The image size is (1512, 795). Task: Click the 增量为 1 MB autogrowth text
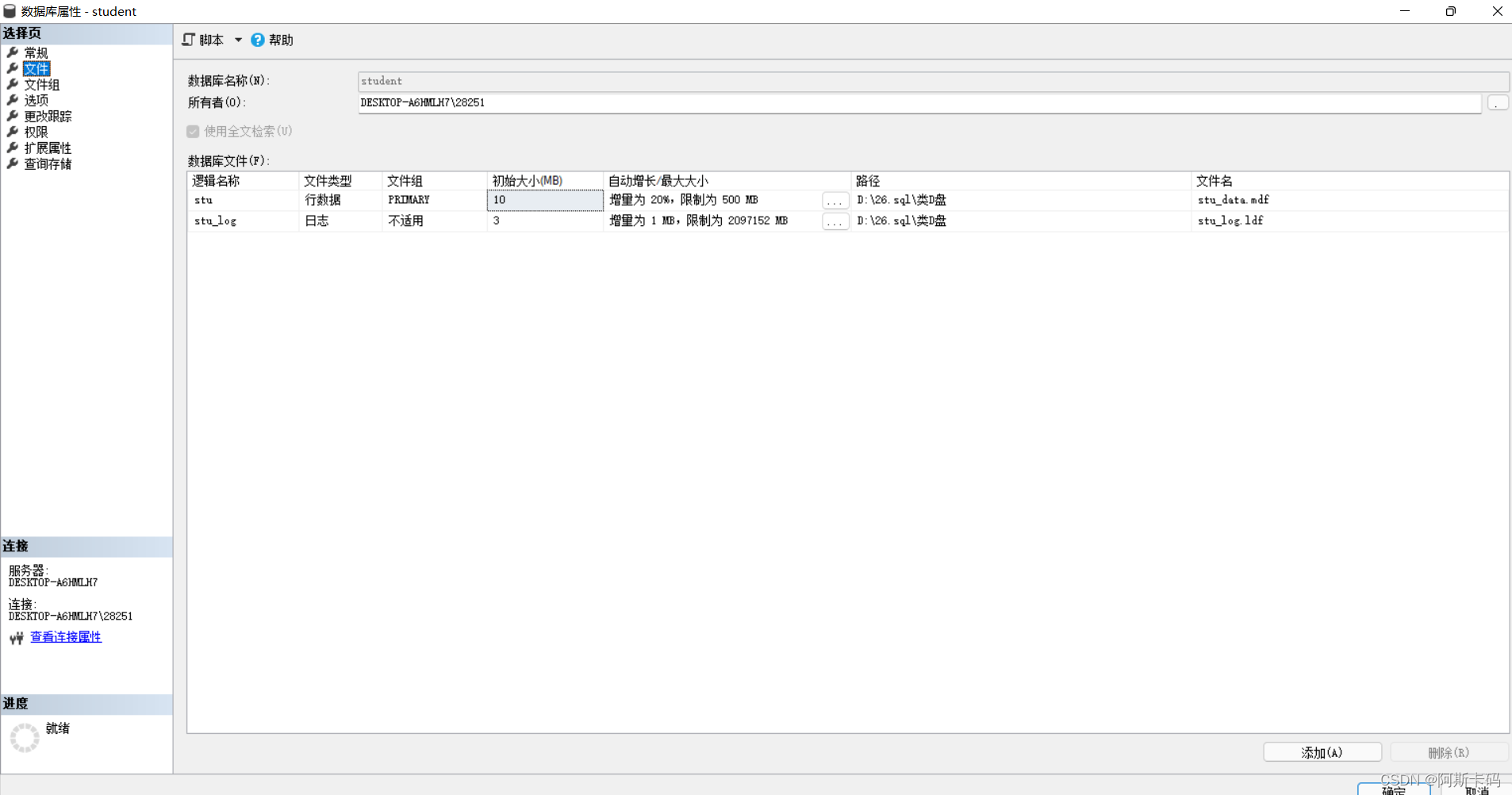pyautogui.click(x=698, y=221)
